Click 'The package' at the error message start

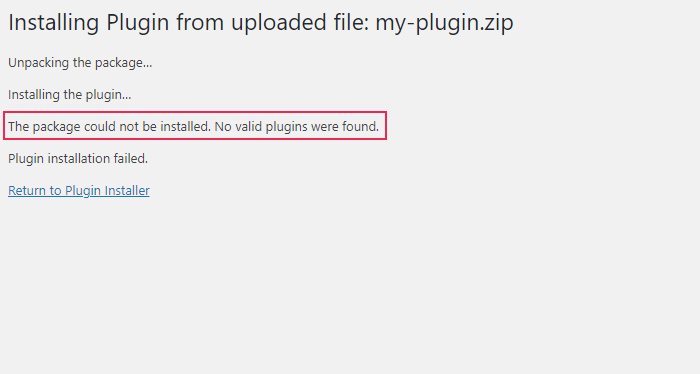tap(44, 127)
